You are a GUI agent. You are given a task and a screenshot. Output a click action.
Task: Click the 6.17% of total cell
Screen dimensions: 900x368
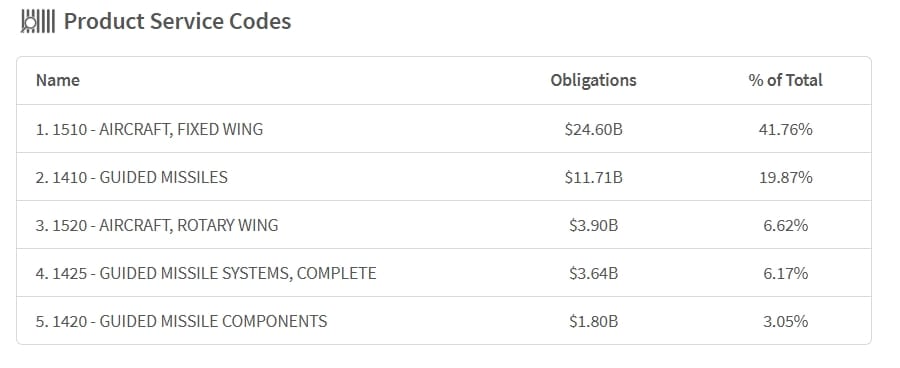click(786, 273)
